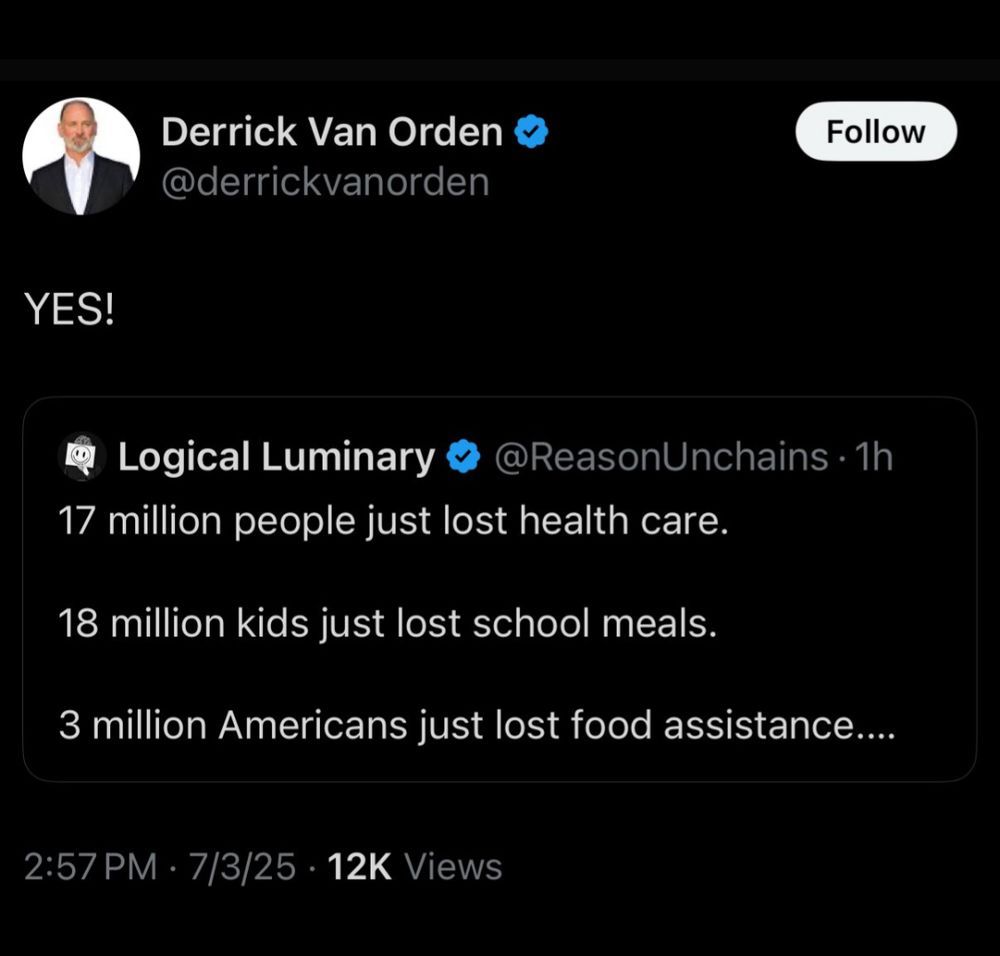Click the Derrick Van Orden display name
Viewport: 1000px width, 956px height.
[332, 131]
